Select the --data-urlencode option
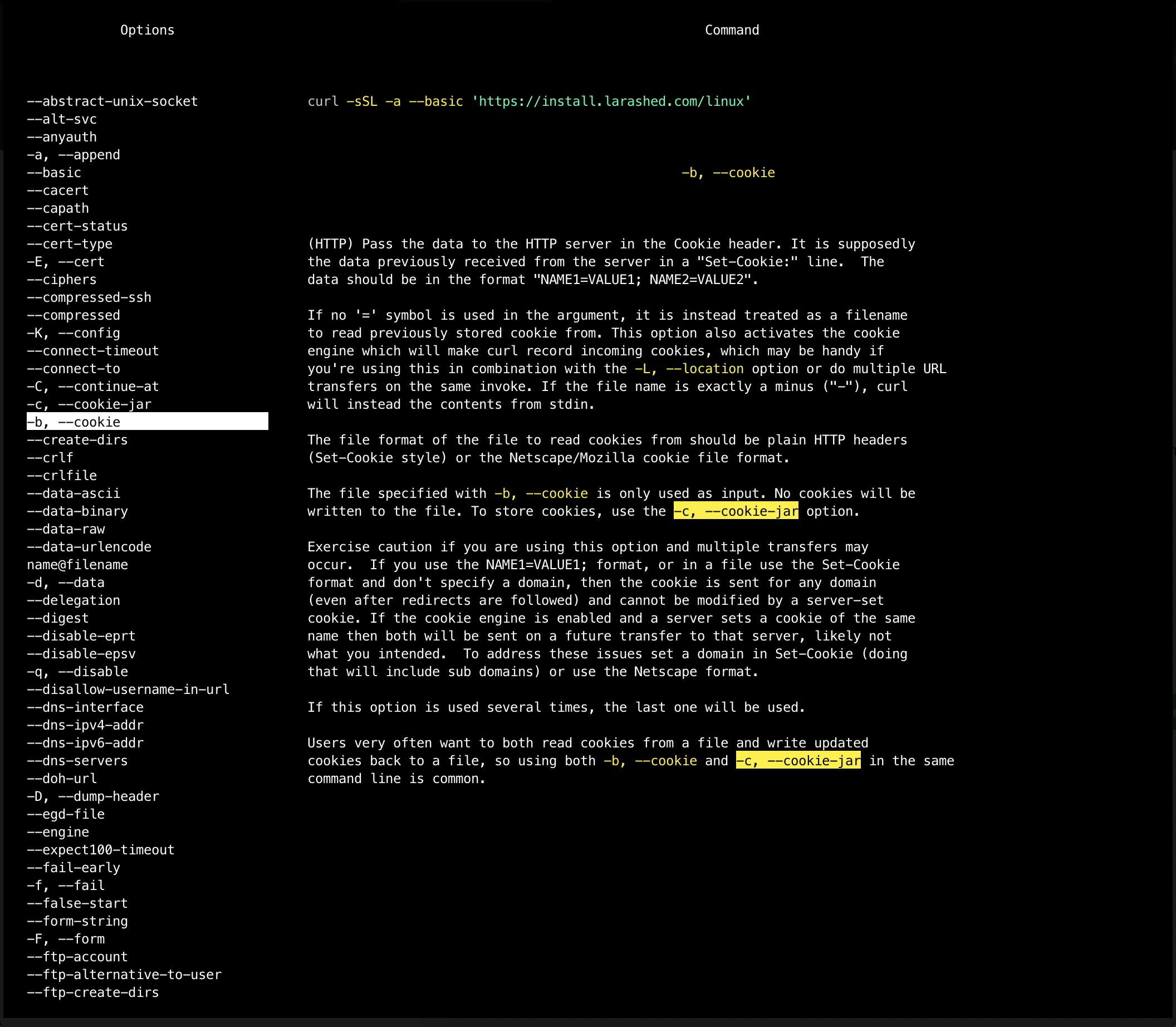This screenshot has height=1027, width=1176. [x=89, y=547]
